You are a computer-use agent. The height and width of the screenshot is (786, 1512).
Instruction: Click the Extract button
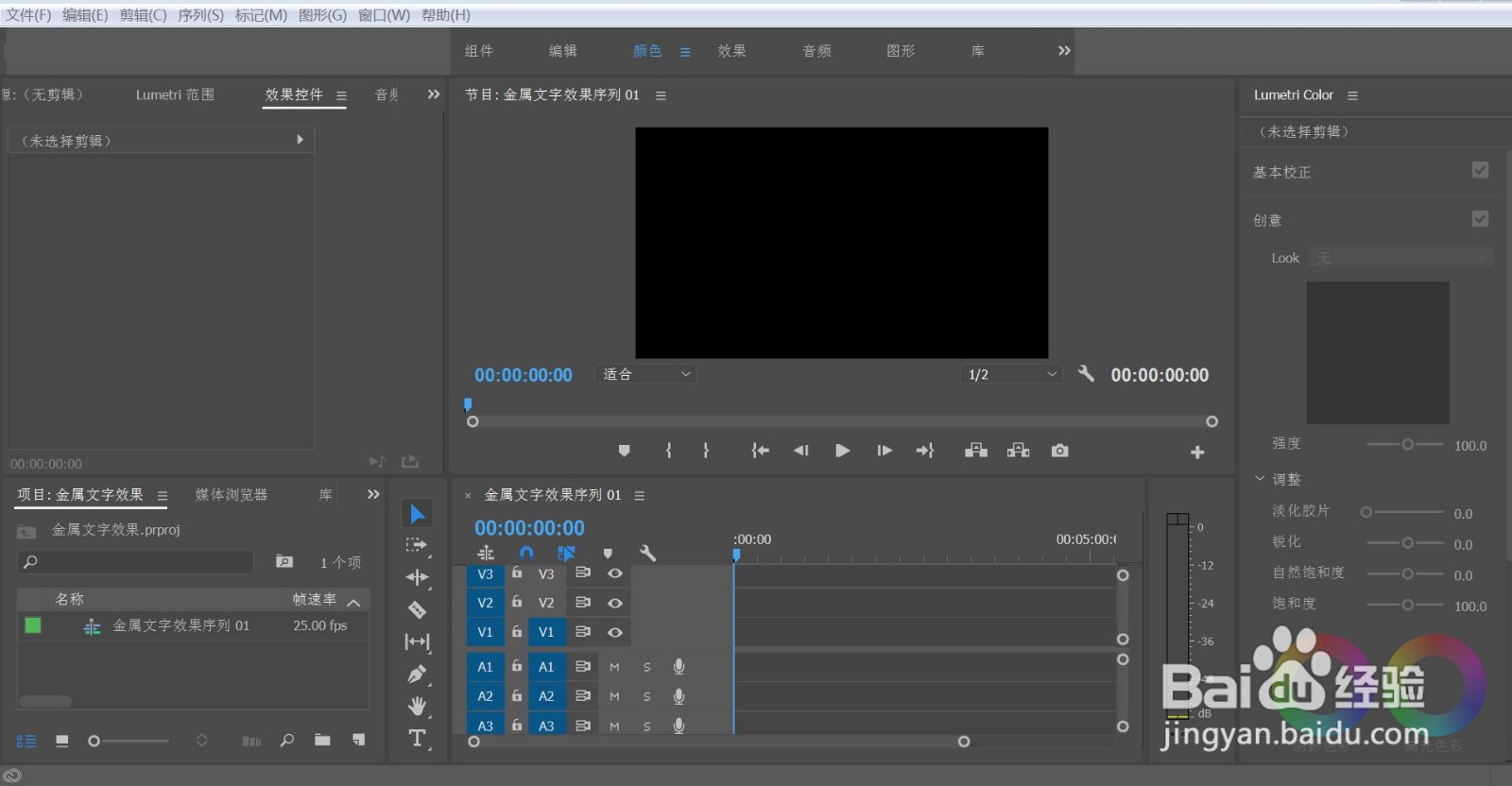tap(1019, 451)
